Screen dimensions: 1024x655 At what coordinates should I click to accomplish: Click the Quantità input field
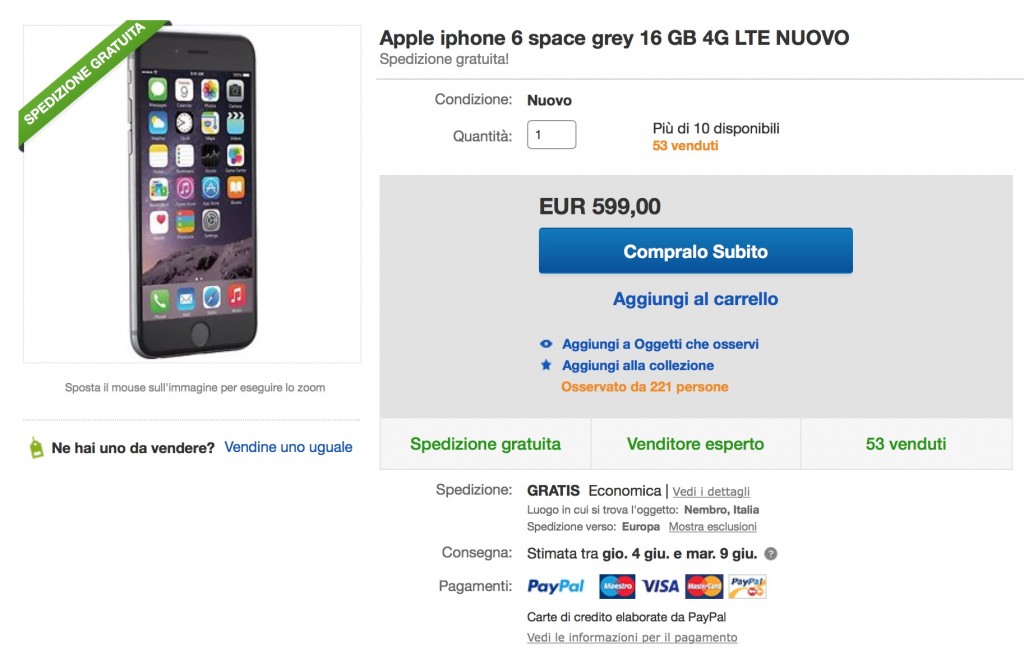click(551, 135)
